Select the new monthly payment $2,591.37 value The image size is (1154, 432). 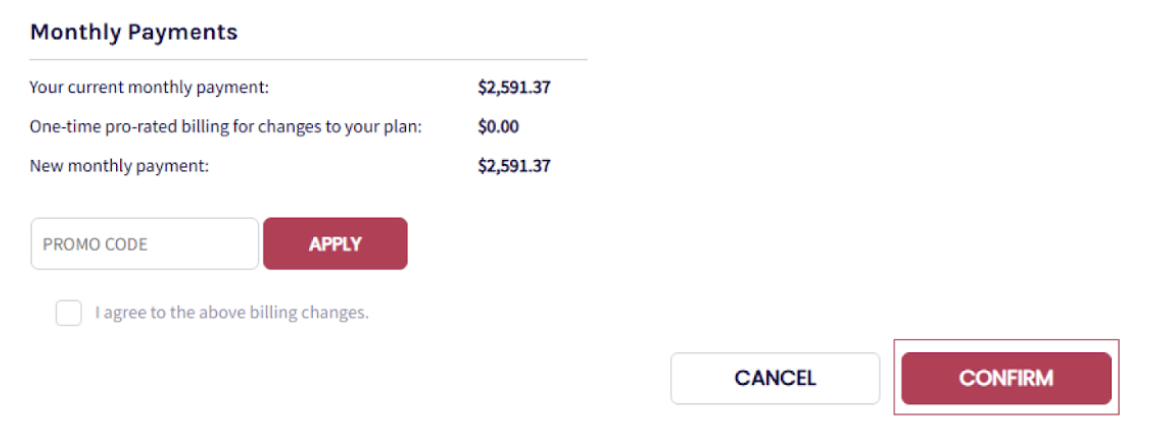514,166
